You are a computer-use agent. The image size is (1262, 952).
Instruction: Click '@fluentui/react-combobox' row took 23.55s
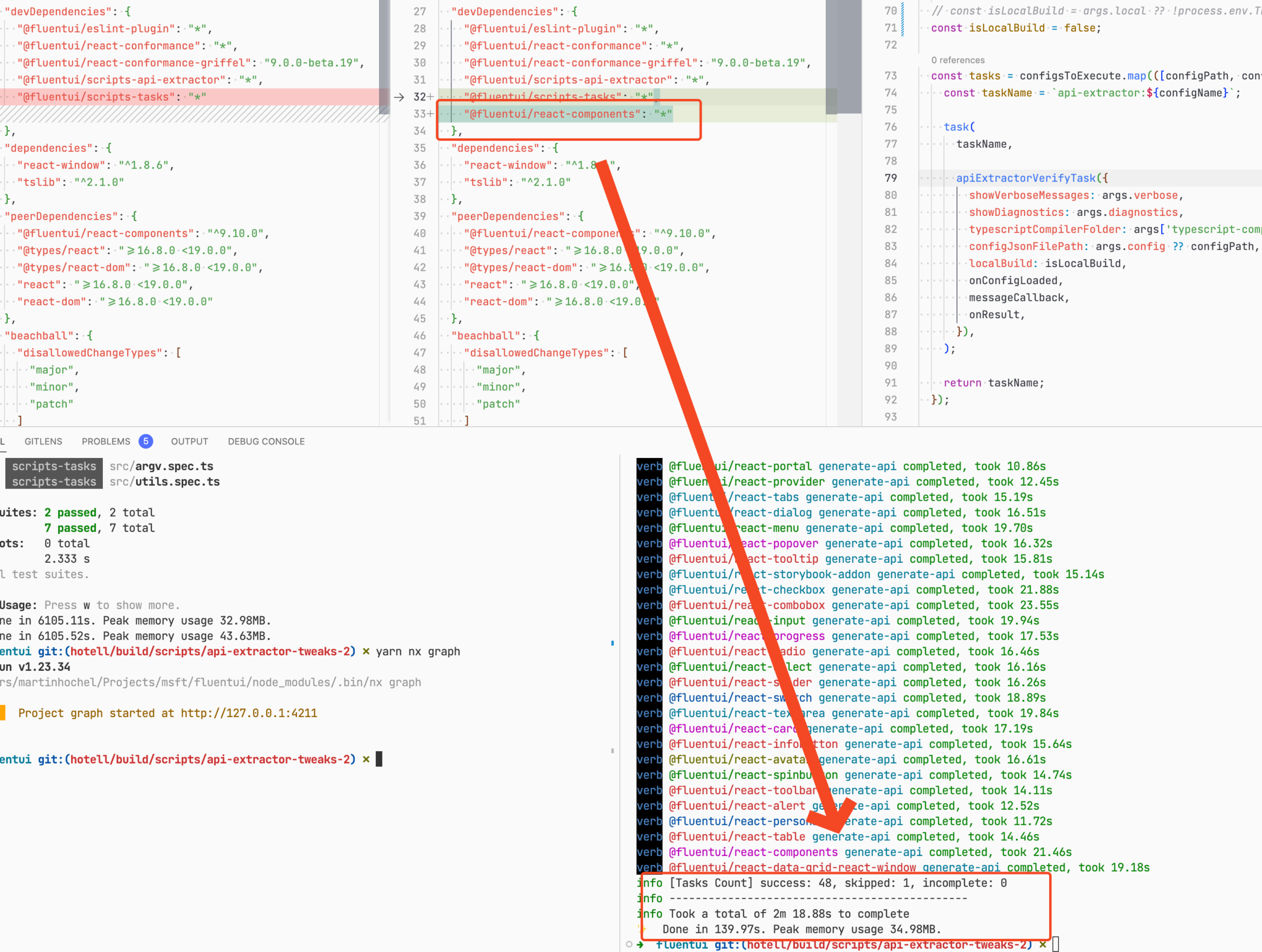(847, 605)
